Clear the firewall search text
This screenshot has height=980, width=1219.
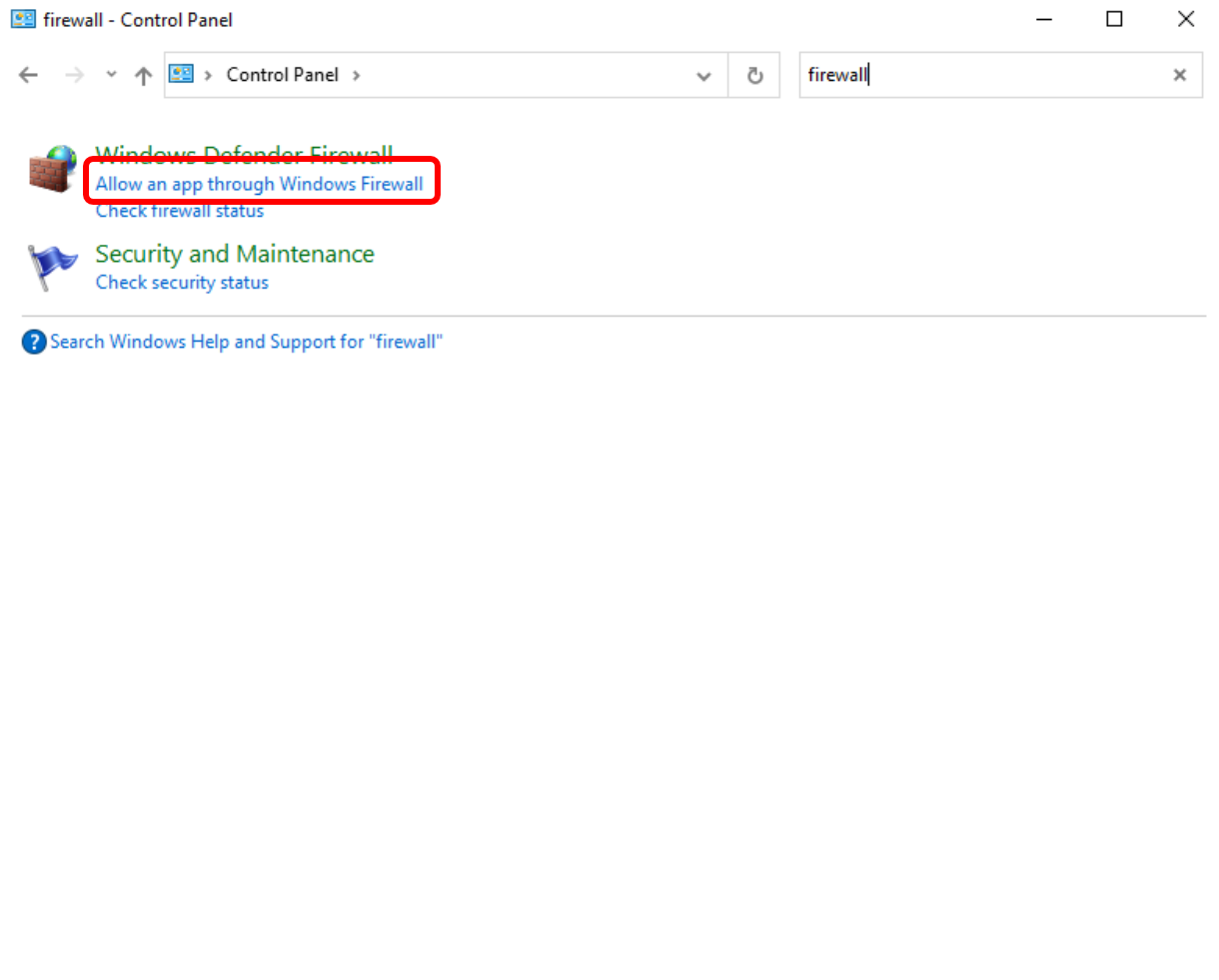[x=1180, y=75]
